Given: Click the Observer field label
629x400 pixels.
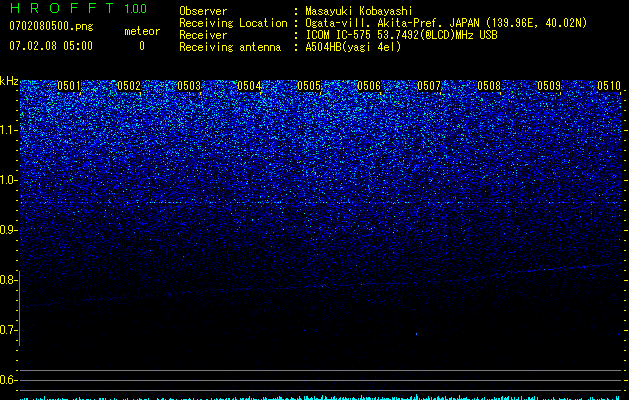Looking at the screenshot, I should (203, 11).
